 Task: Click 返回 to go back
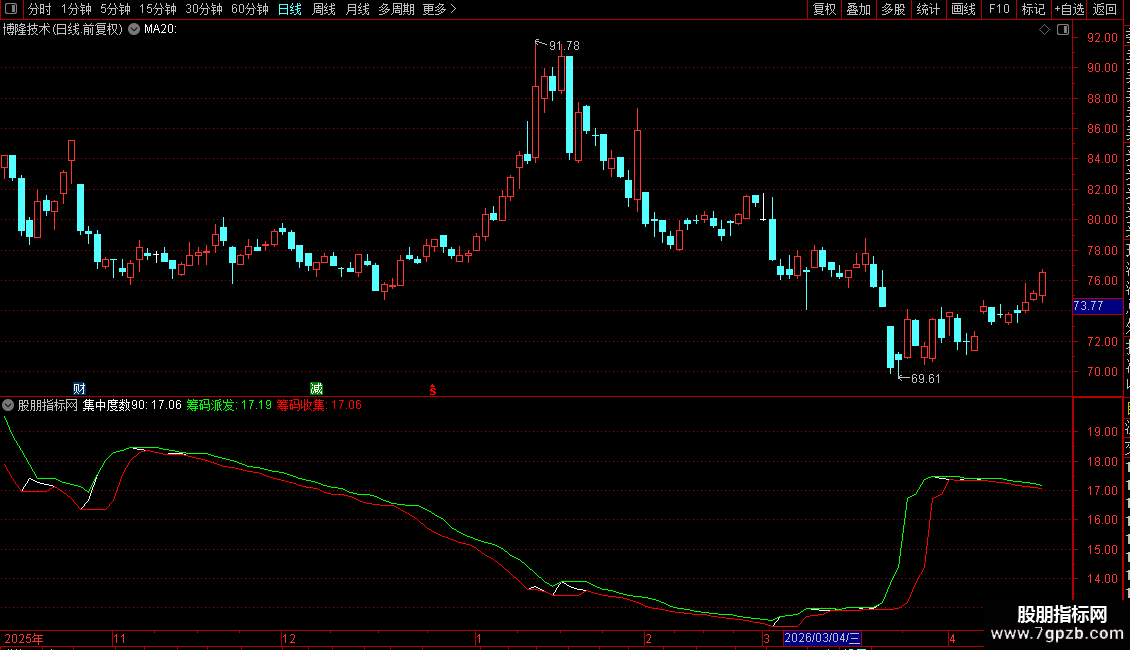pyautogui.click(x=1104, y=9)
